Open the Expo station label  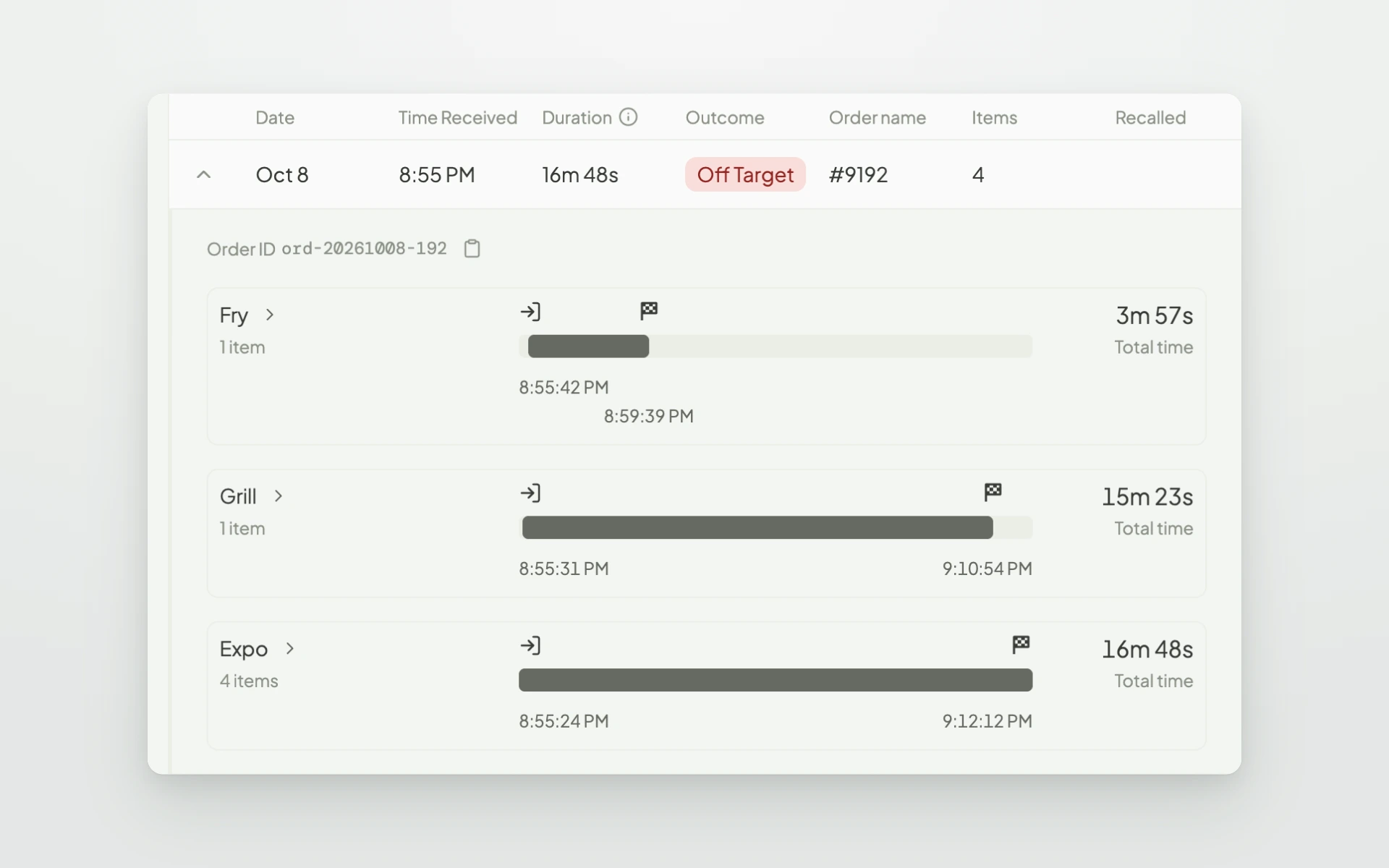pos(244,650)
